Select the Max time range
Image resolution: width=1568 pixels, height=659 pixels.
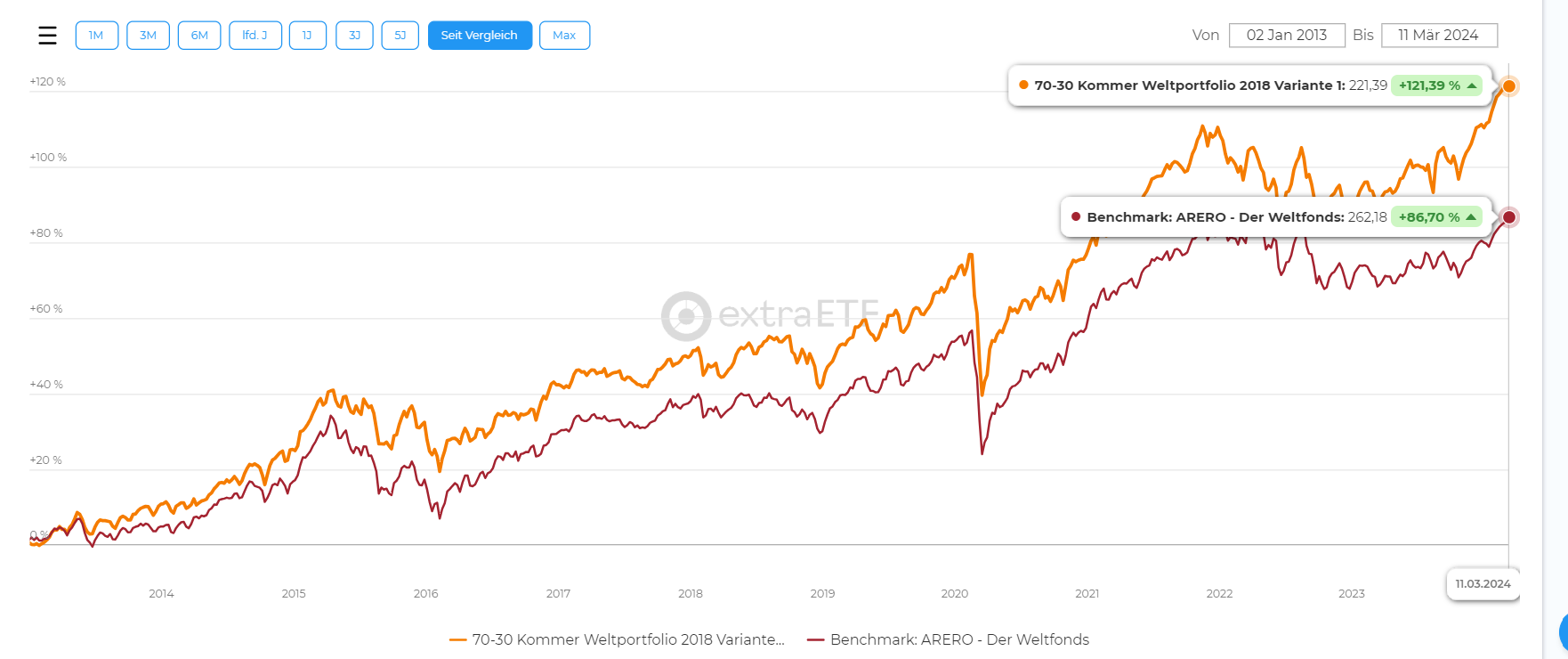point(564,36)
